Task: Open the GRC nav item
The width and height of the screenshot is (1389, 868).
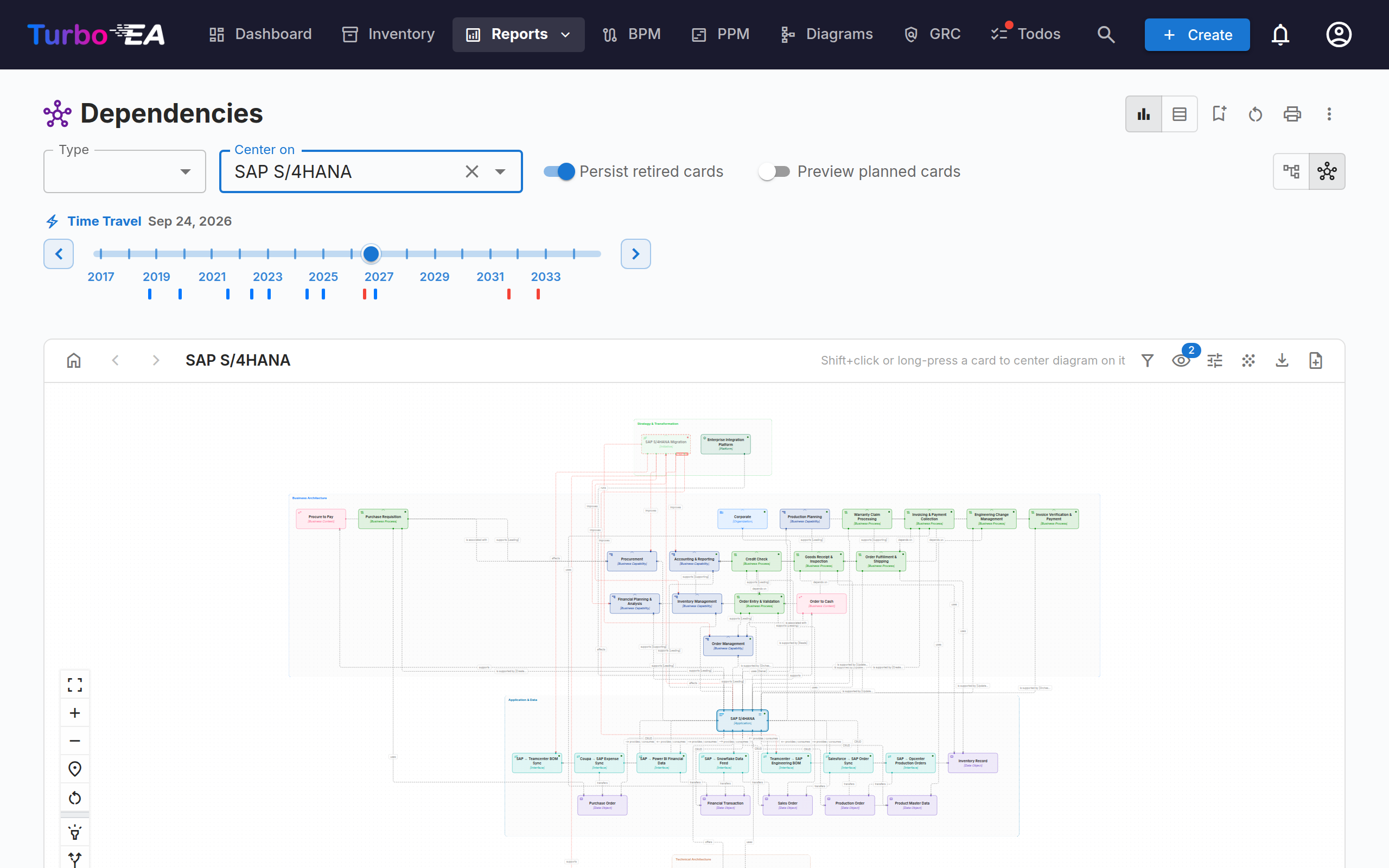Action: pyautogui.click(x=932, y=34)
